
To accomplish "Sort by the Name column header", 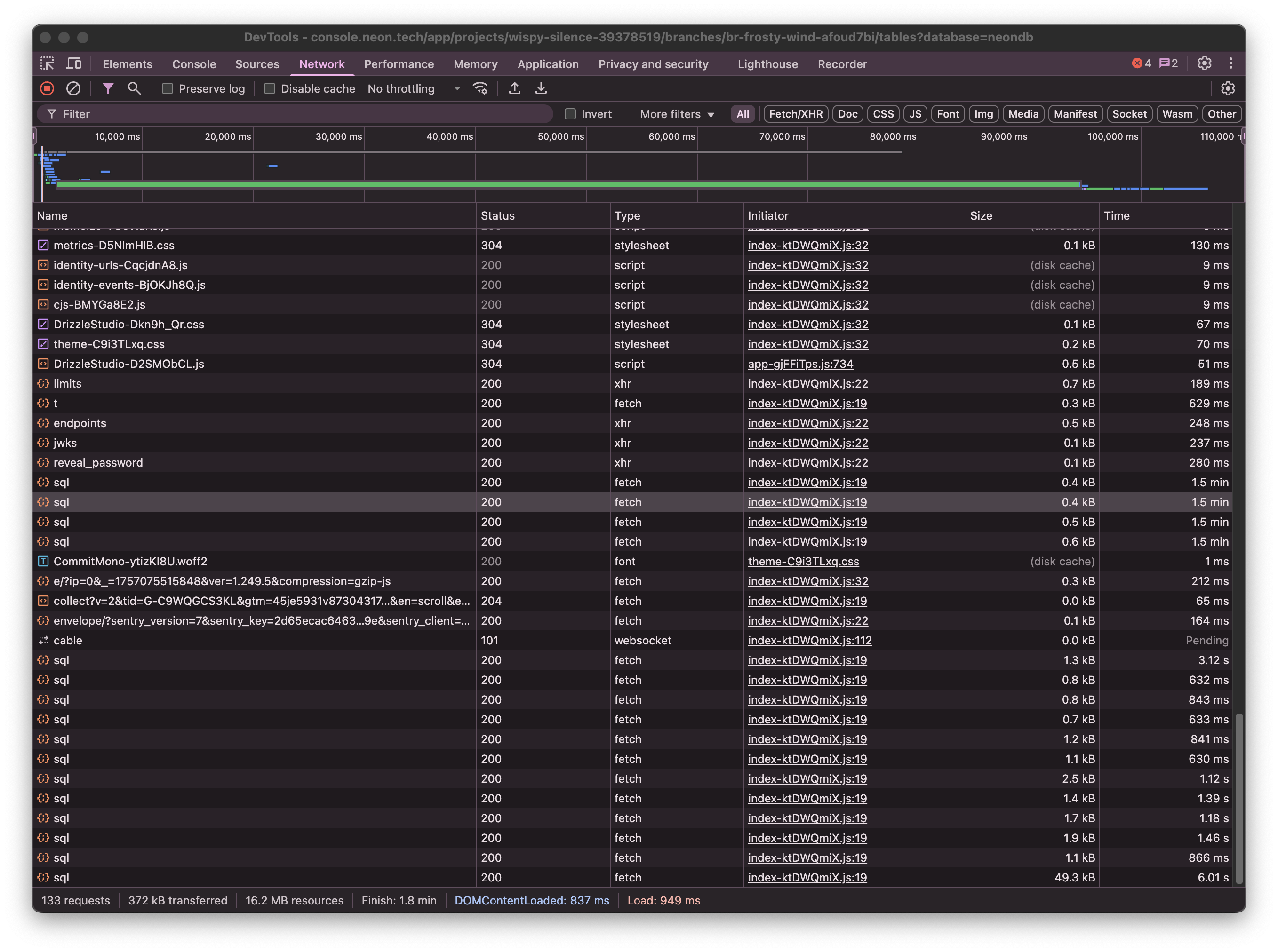I will pyautogui.click(x=254, y=215).
